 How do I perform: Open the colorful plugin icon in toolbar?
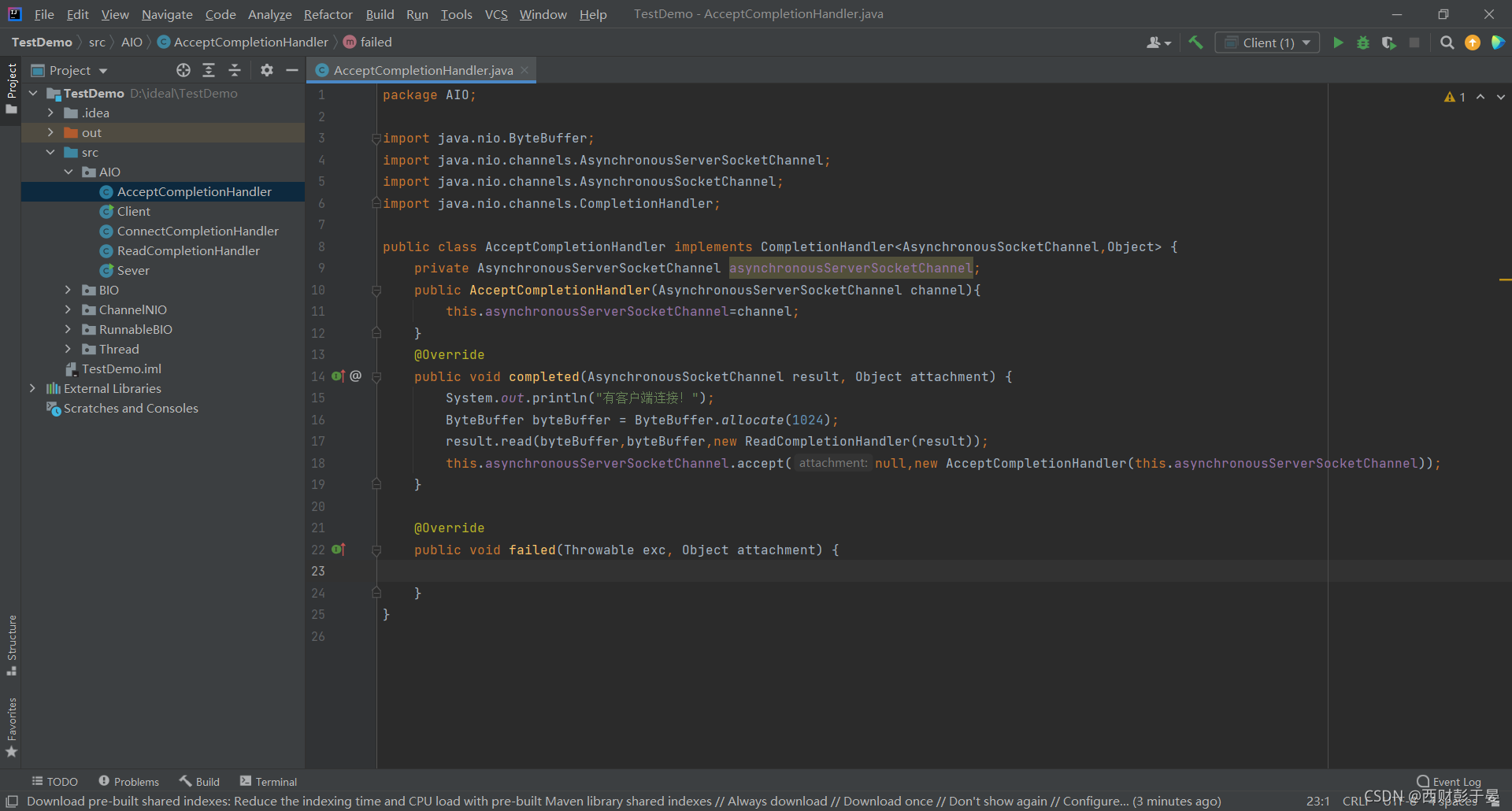1498,43
